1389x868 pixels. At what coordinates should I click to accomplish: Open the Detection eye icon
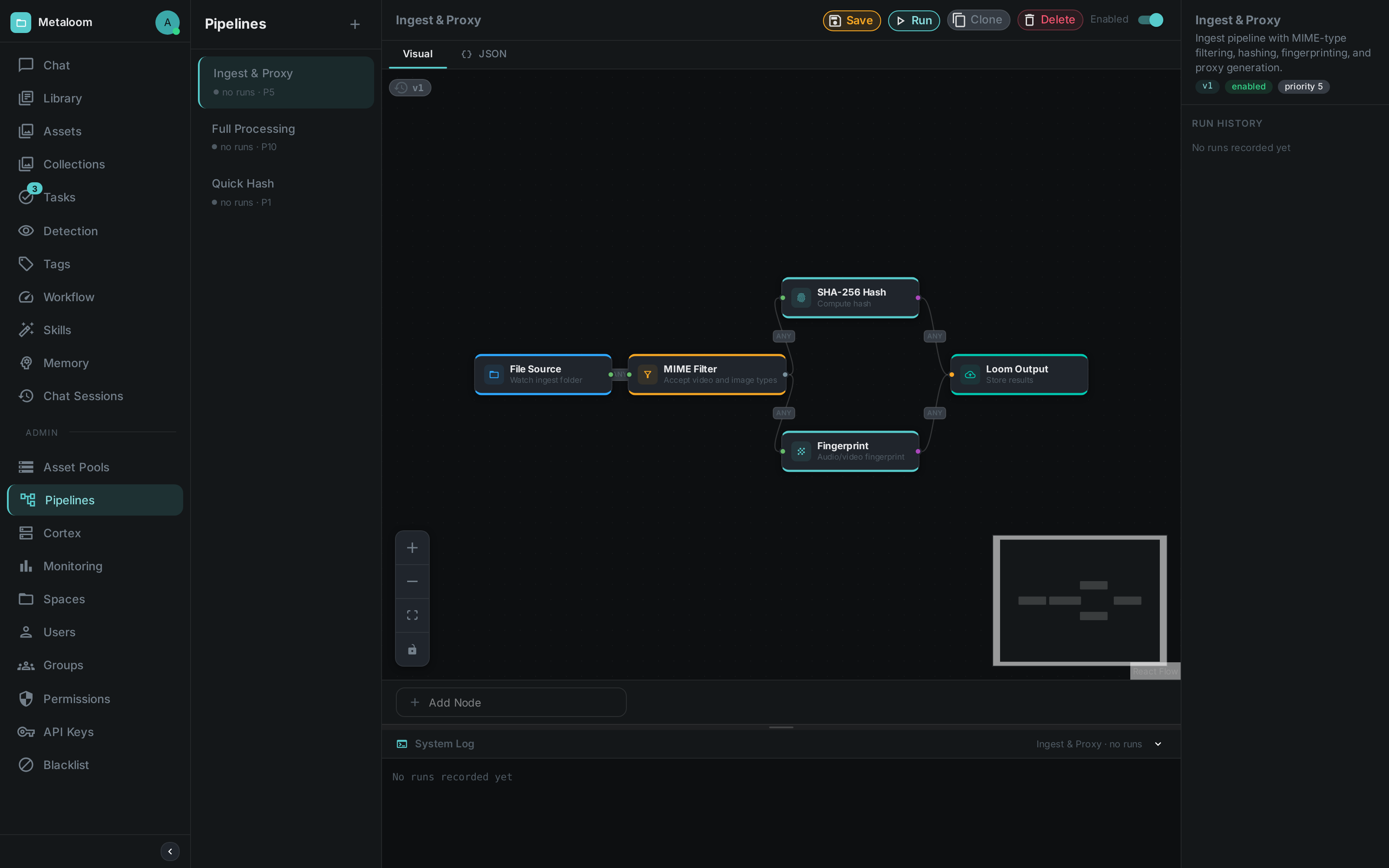coord(26,231)
